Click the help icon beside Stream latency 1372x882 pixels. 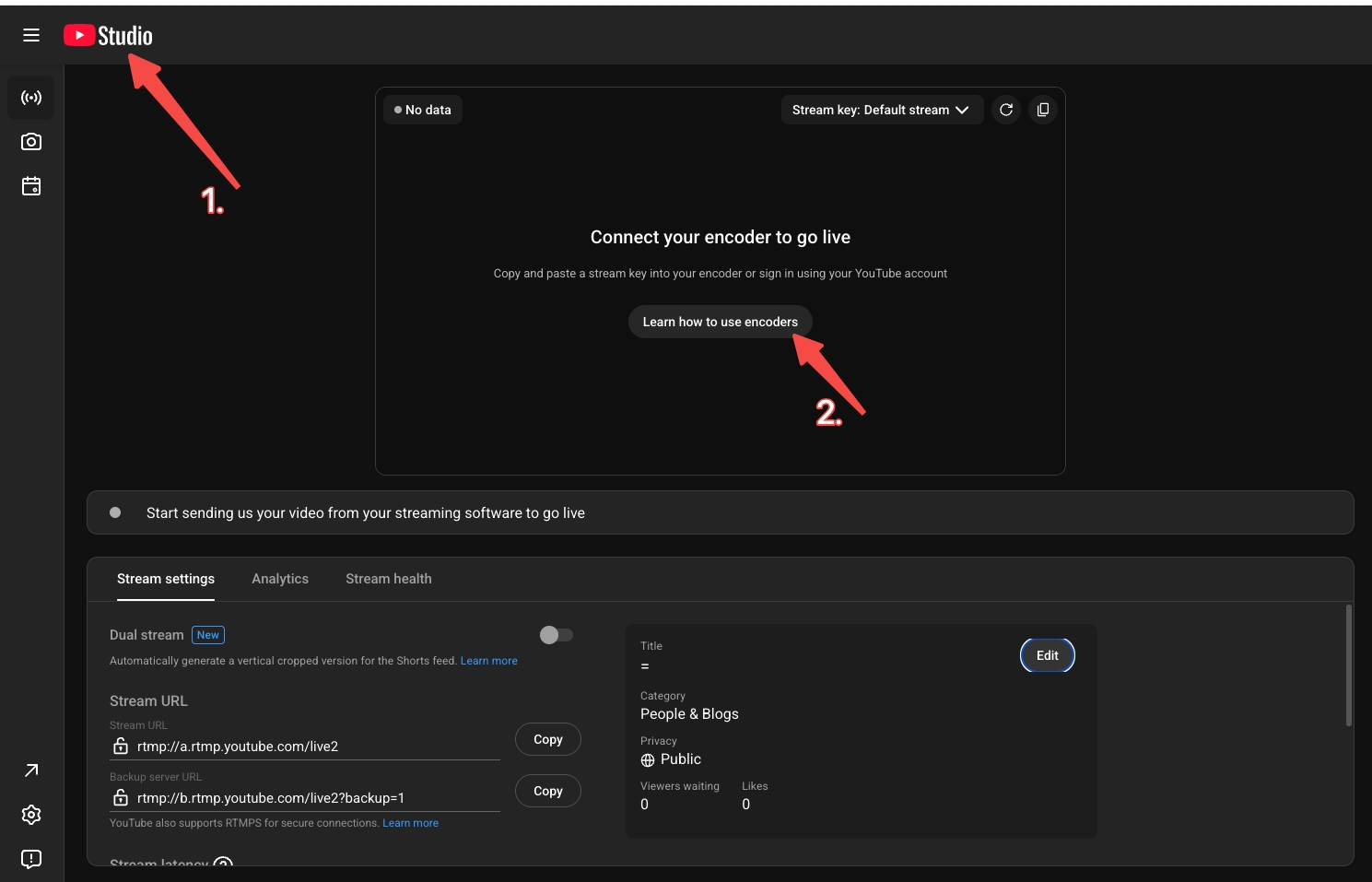[223, 864]
